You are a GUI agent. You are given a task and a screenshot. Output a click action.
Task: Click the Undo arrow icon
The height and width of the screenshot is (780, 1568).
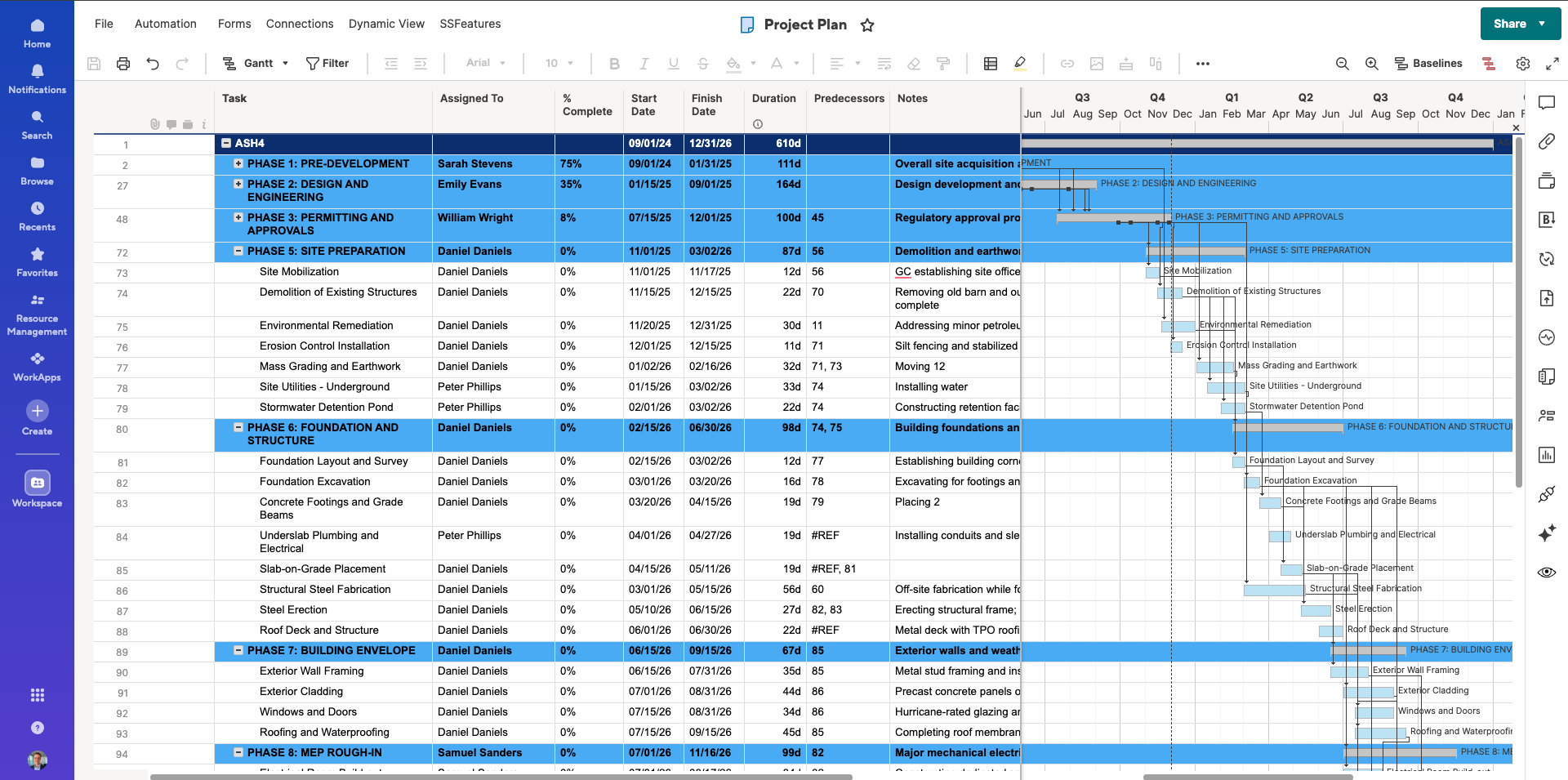(153, 64)
